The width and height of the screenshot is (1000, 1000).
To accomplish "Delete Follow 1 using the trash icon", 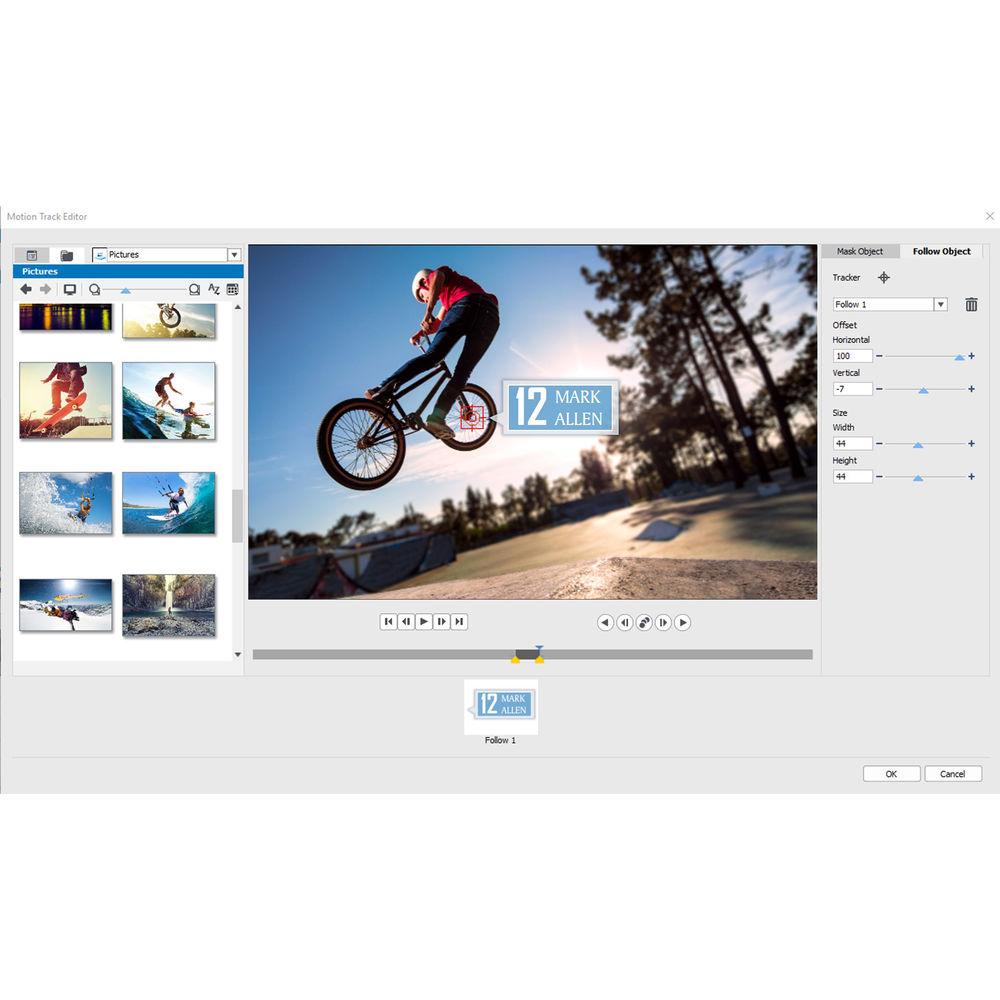I will tap(970, 304).
